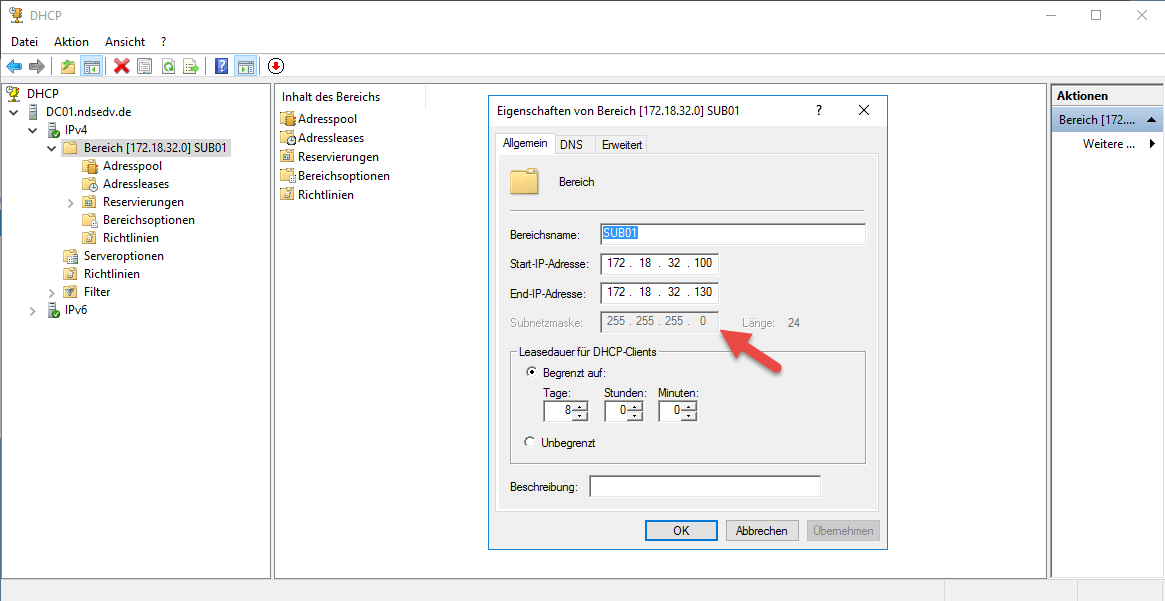Collapse the DC01.ndsedv.de server node
This screenshot has height=601, width=1165.
tap(15, 112)
